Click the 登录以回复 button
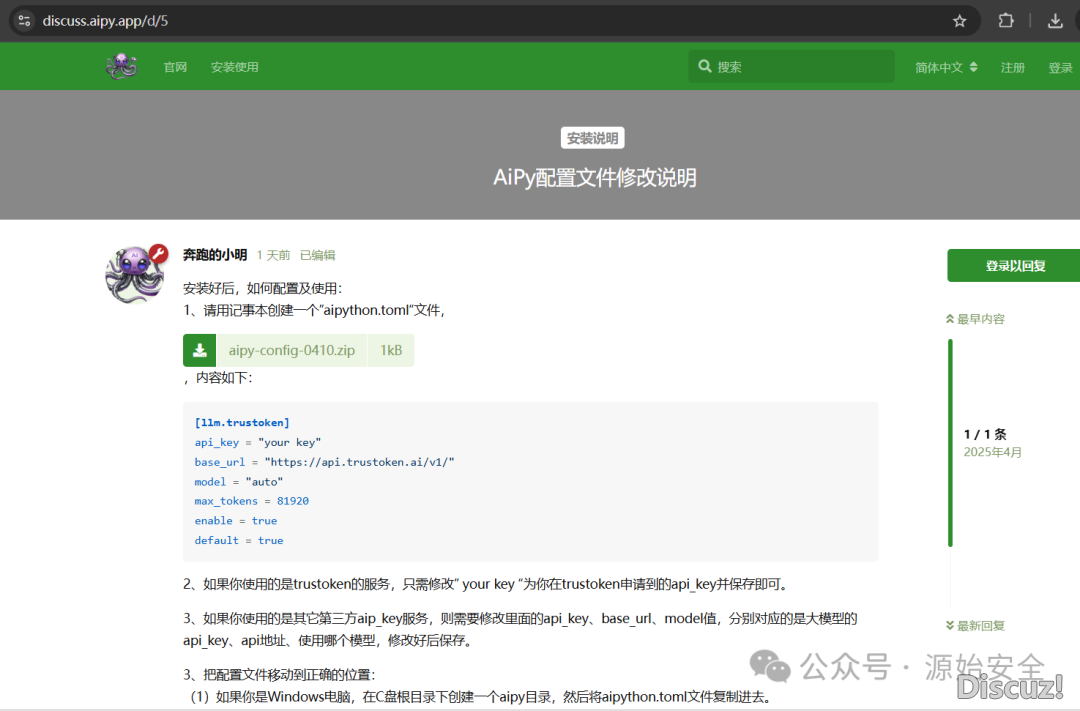The image size is (1080, 711). (1015, 265)
